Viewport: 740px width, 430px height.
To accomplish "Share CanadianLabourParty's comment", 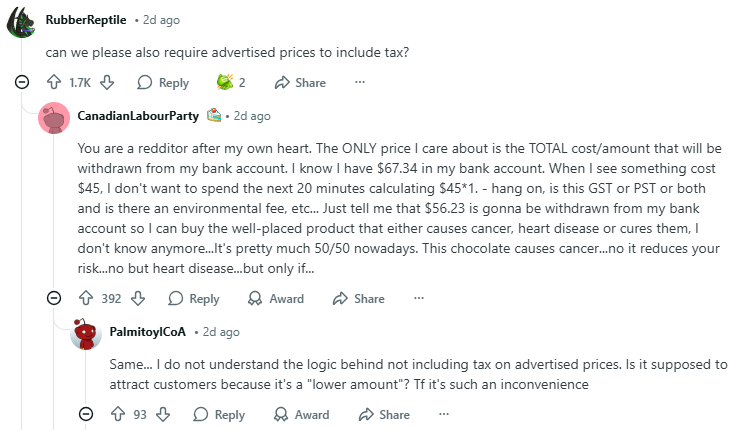I will click(358, 298).
